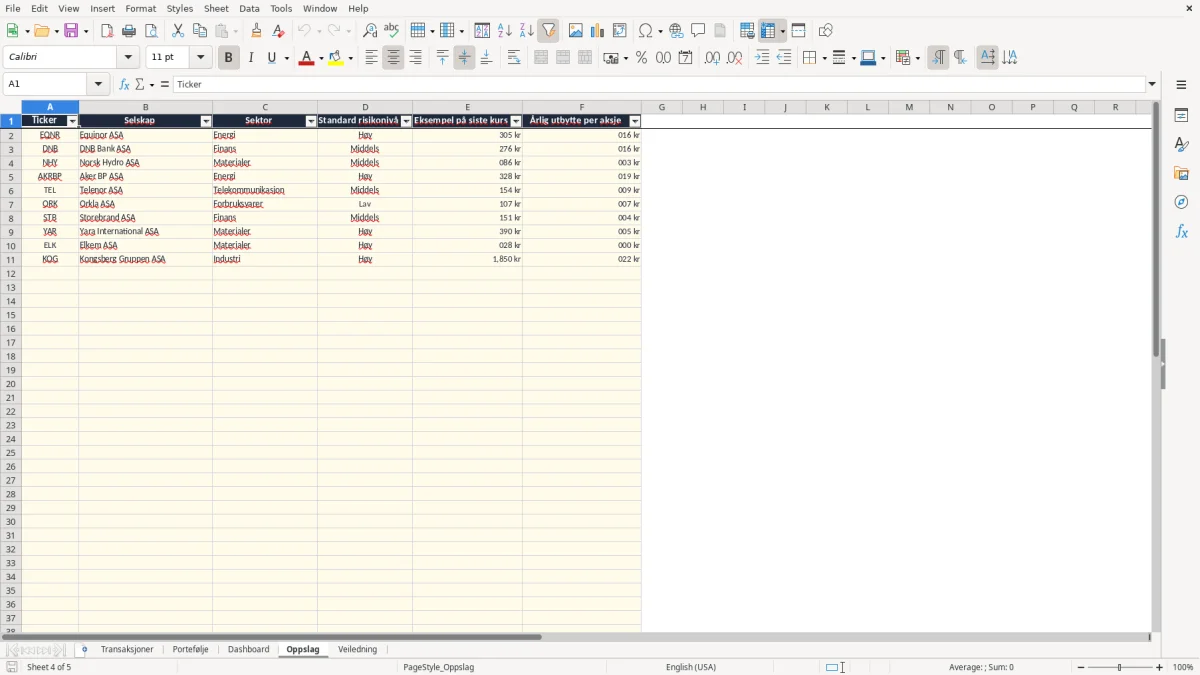
Task: Apply the yellow highlighting color
Action: click(x=336, y=58)
